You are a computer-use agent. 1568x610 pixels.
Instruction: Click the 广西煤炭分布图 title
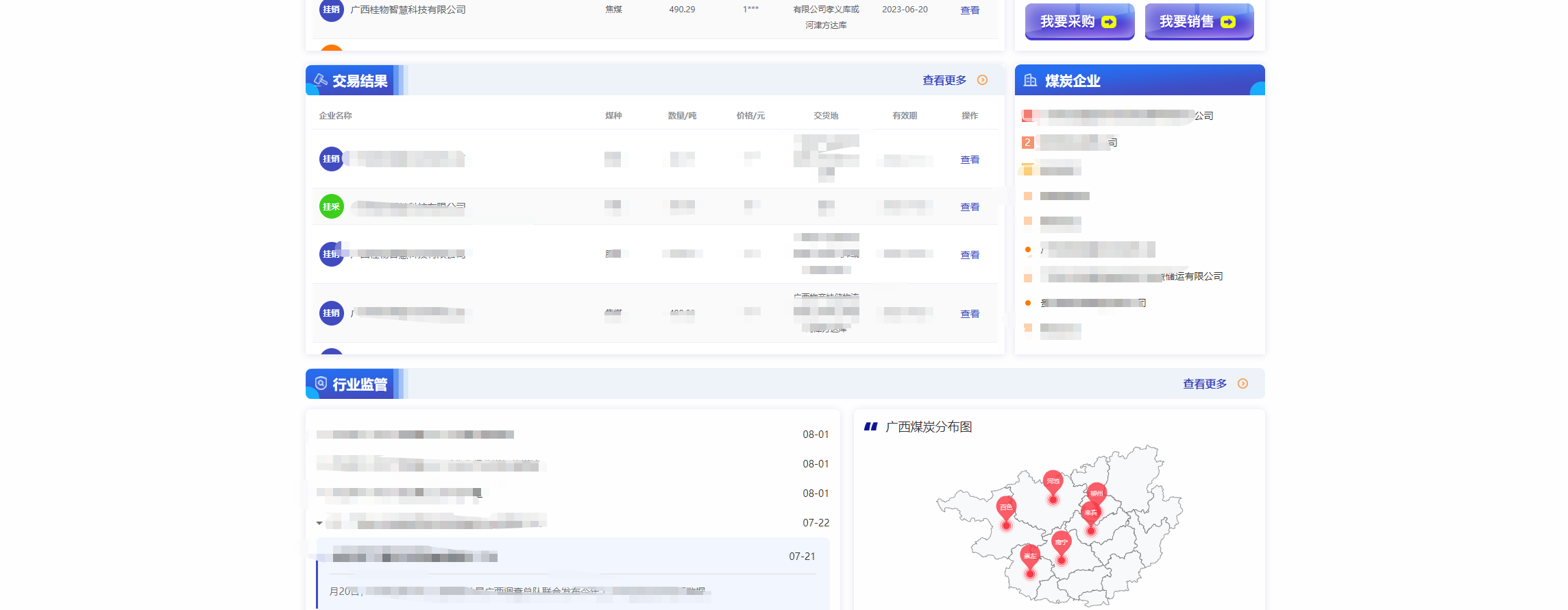coord(929,427)
